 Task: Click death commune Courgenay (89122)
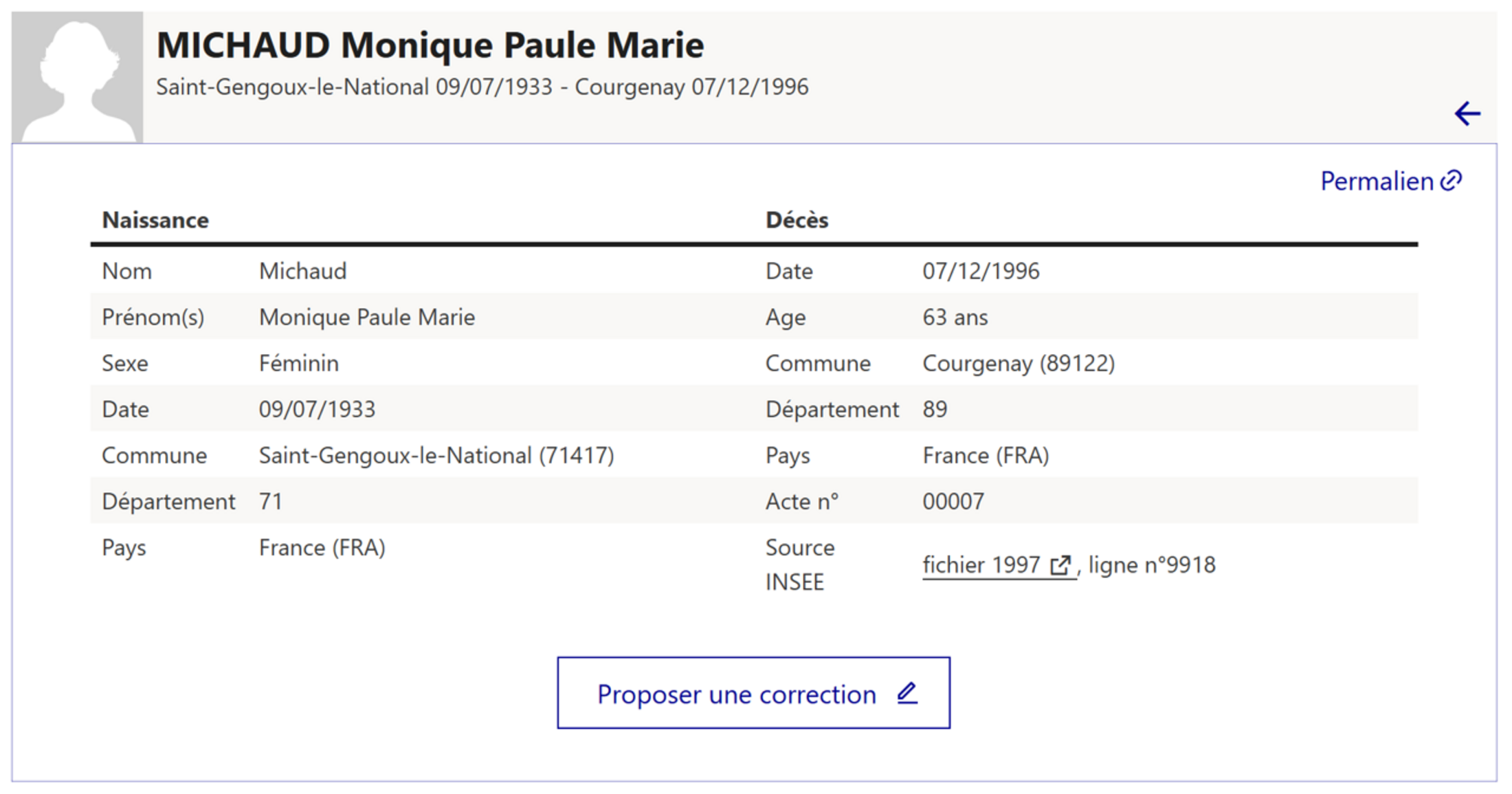tap(1018, 364)
